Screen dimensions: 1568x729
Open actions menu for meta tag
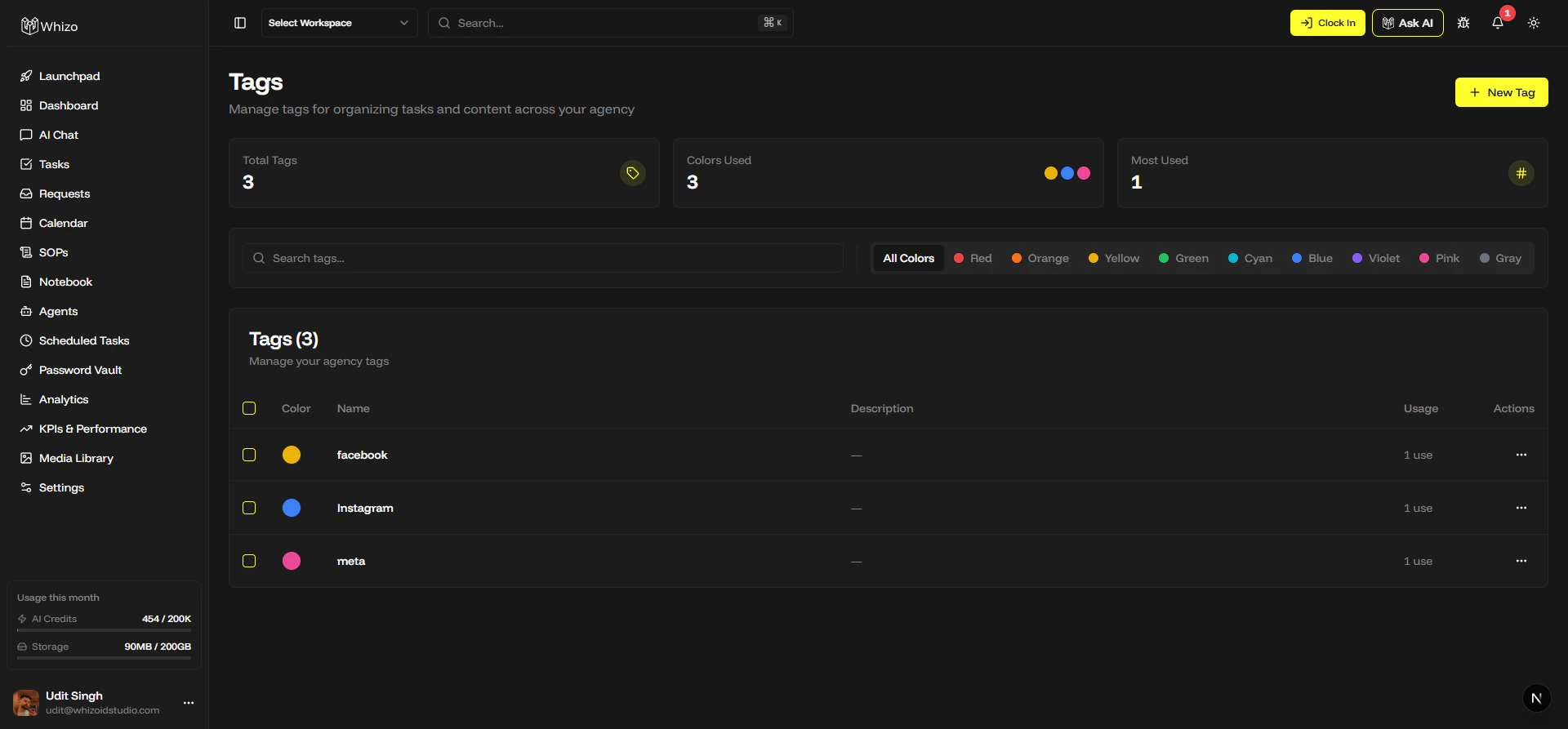pos(1521,561)
